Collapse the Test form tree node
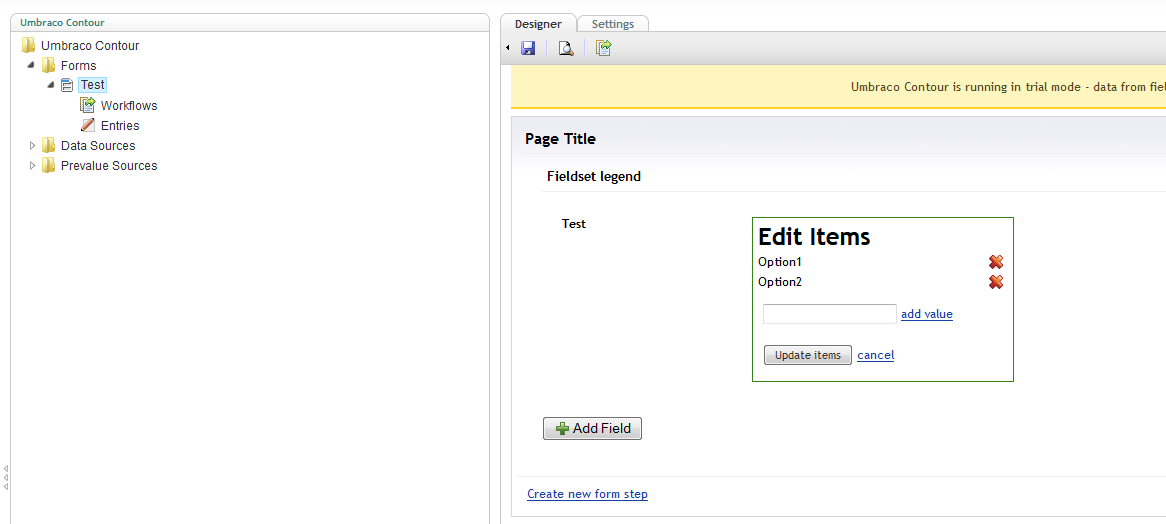 pyautogui.click(x=51, y=85)
